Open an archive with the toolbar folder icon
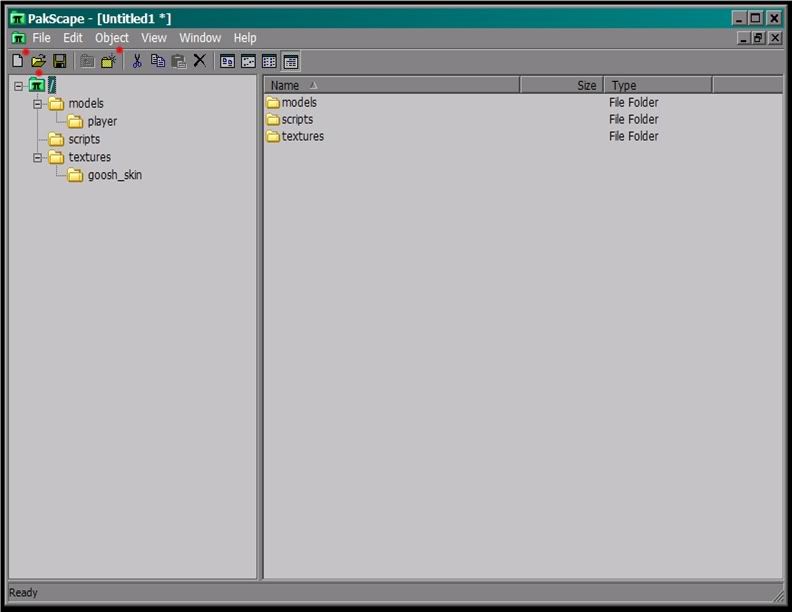 click(38, 61)
